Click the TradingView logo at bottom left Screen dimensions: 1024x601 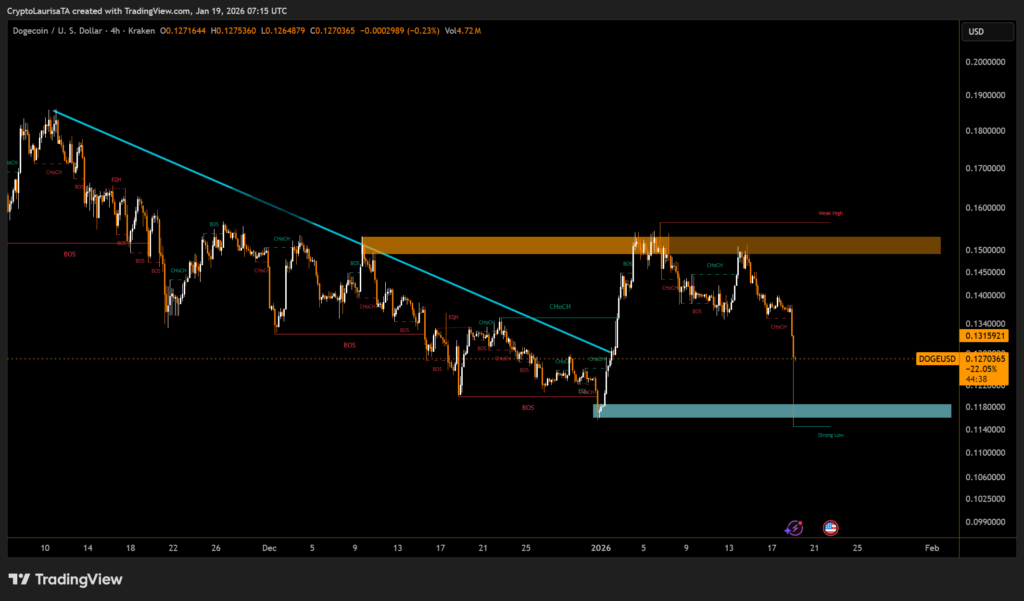[65, 579]
